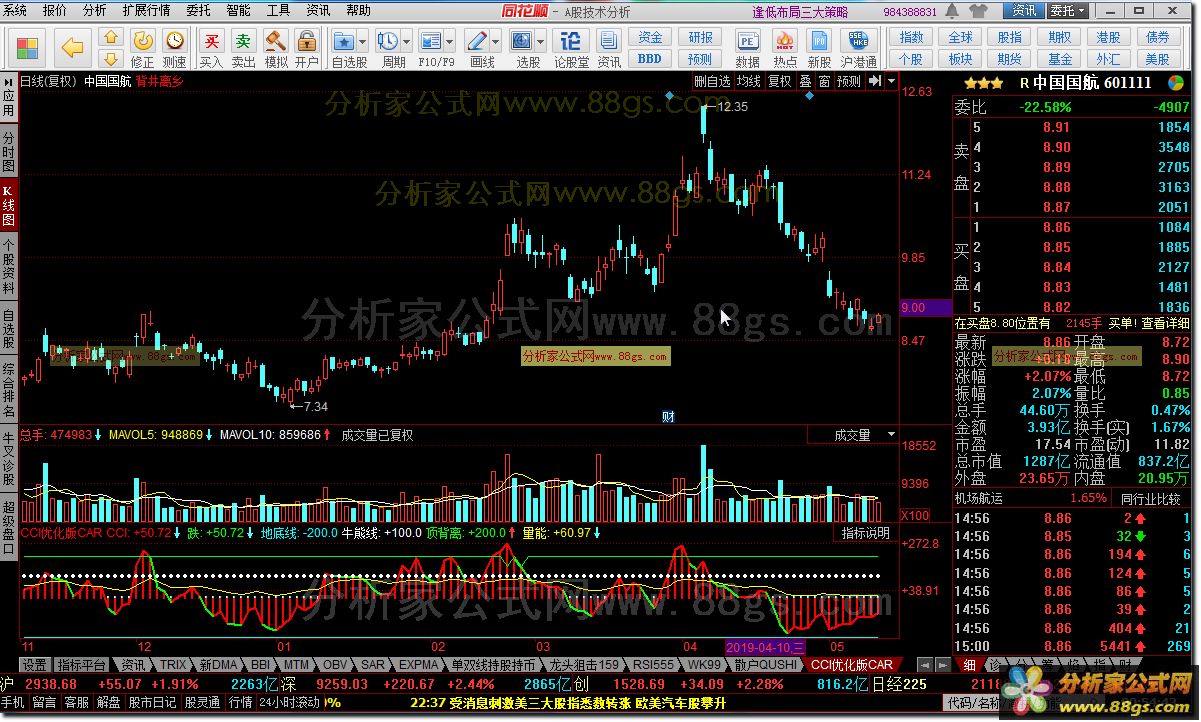Click the red 买入 buy icon

pos(211,47)
